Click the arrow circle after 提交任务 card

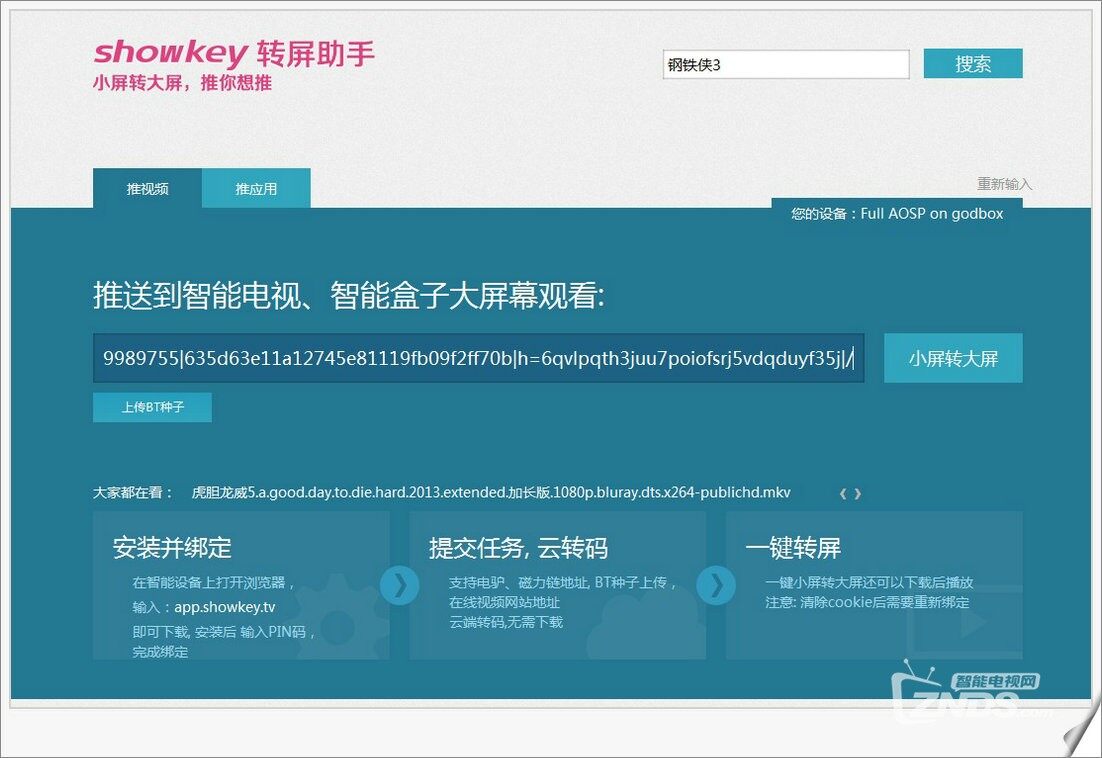click(716, 585)
